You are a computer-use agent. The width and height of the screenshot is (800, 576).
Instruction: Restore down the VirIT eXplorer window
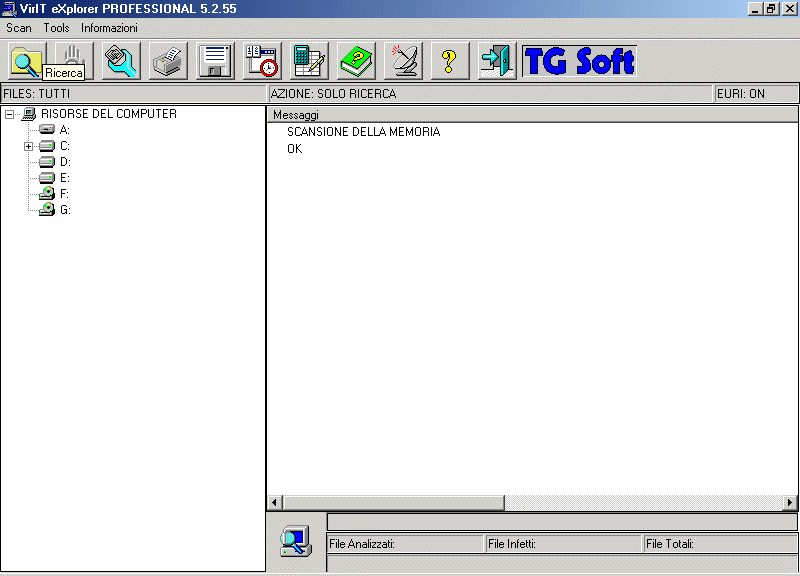[x=771, y=9]
